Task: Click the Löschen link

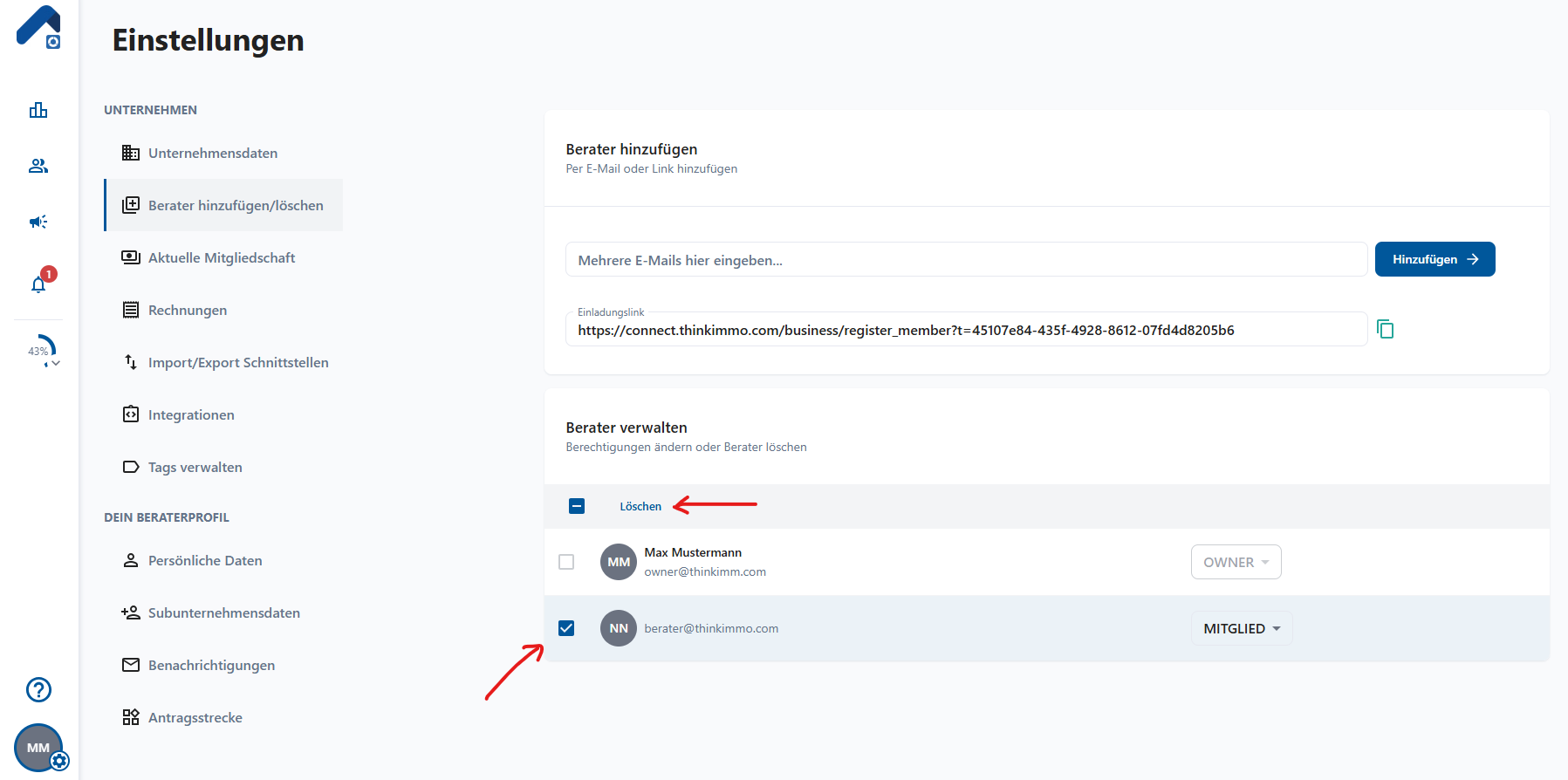Action: coord(640,506)
